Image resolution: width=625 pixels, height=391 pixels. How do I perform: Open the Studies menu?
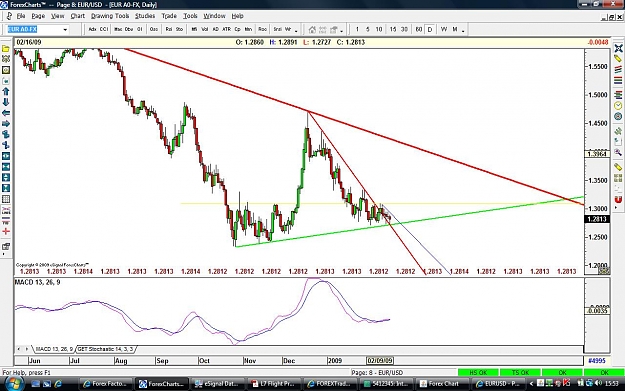[145, 16]
